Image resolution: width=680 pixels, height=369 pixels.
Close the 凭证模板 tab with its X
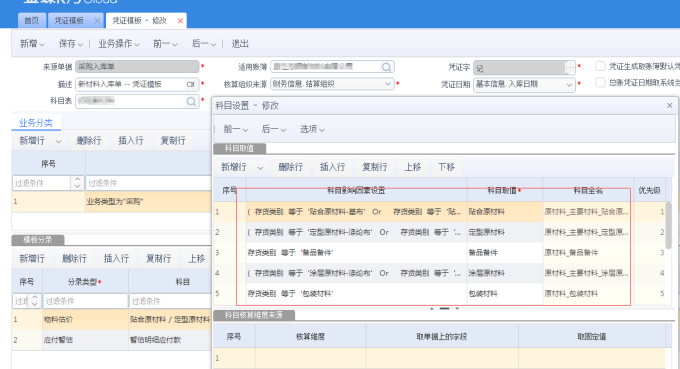point(97,20)
